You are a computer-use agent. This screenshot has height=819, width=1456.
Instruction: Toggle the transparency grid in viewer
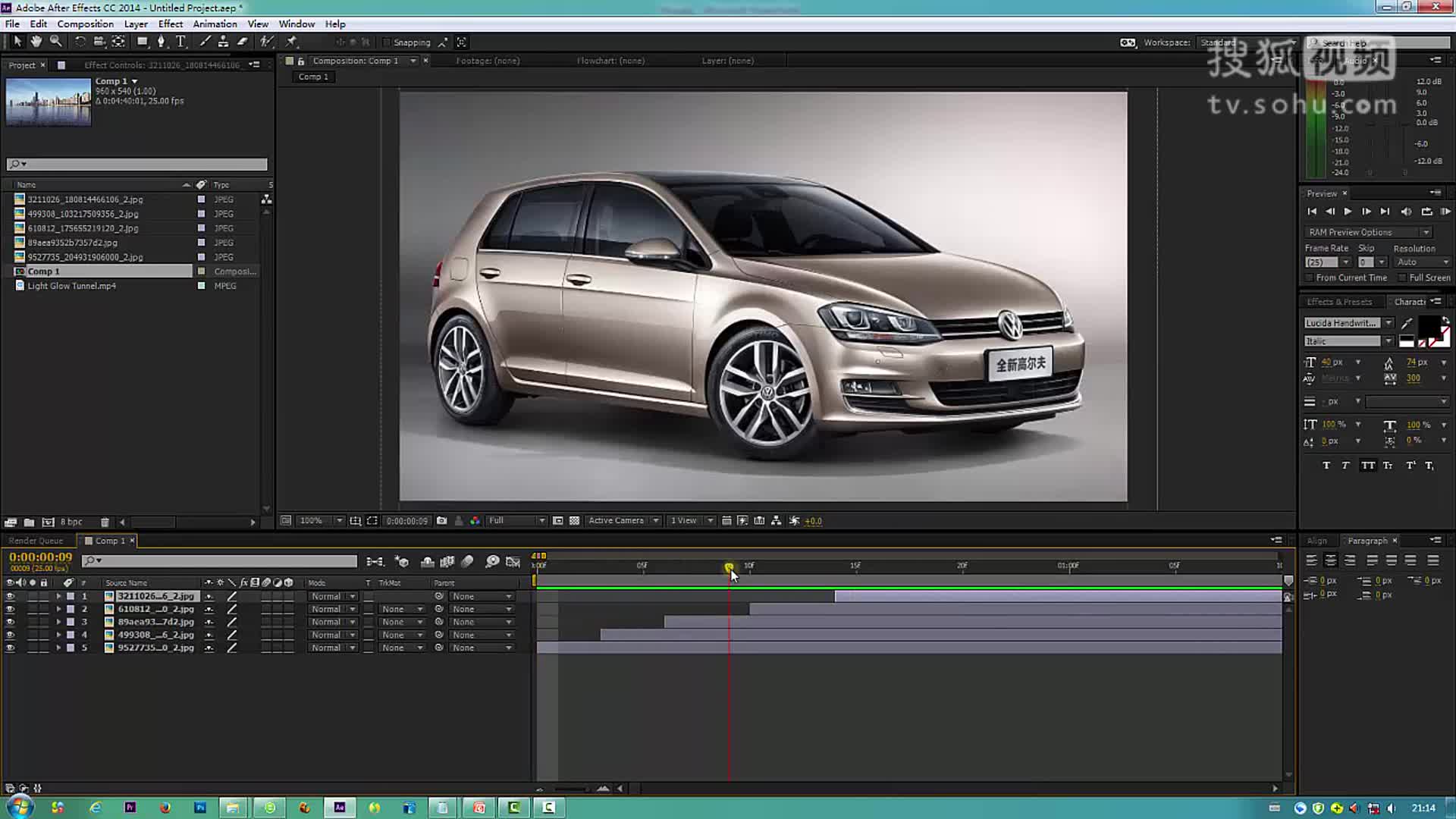pyautogui.click(x=574, y=521)
